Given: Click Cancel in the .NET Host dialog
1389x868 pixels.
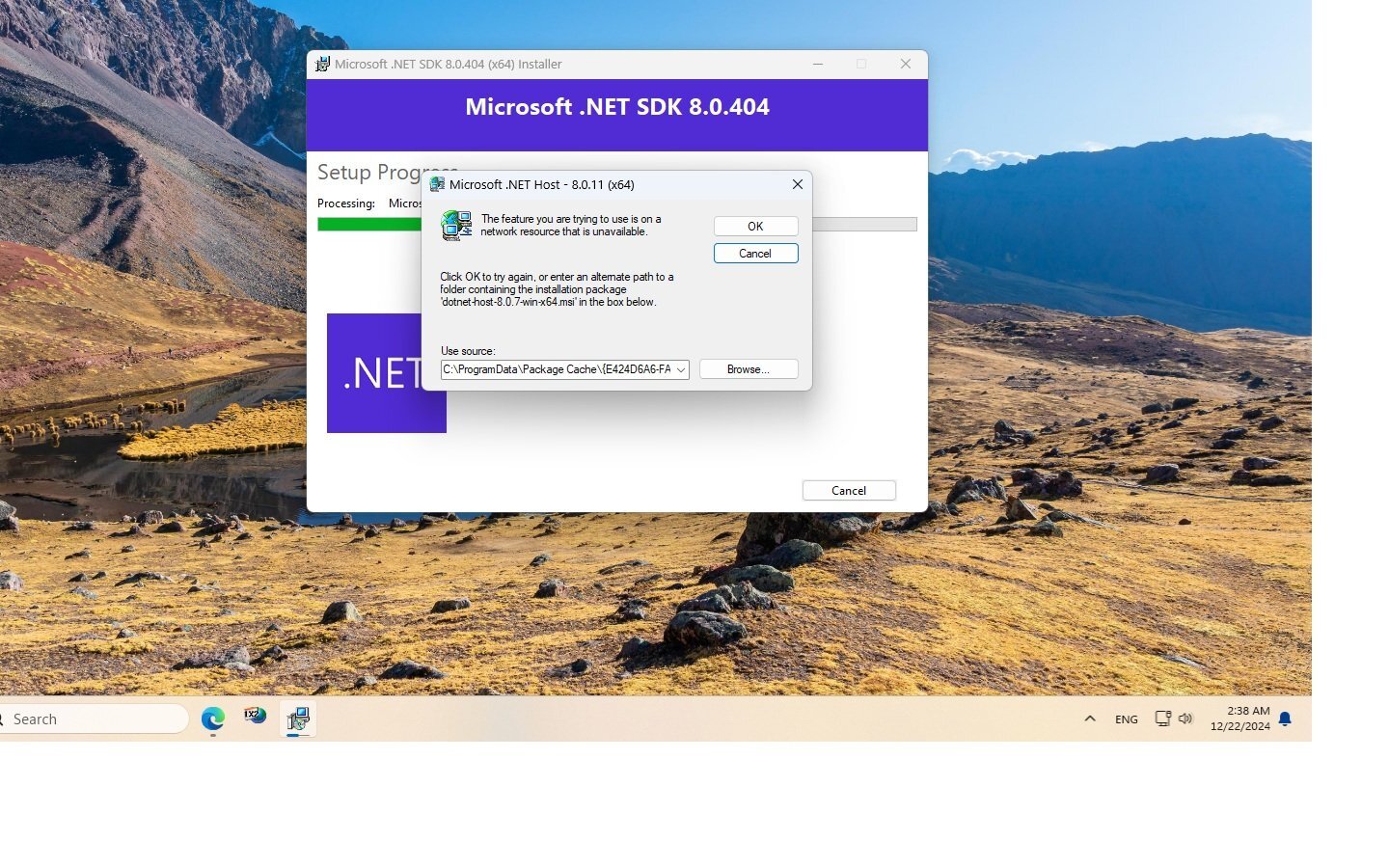Looking at the screenshot, I should (755, 254).
